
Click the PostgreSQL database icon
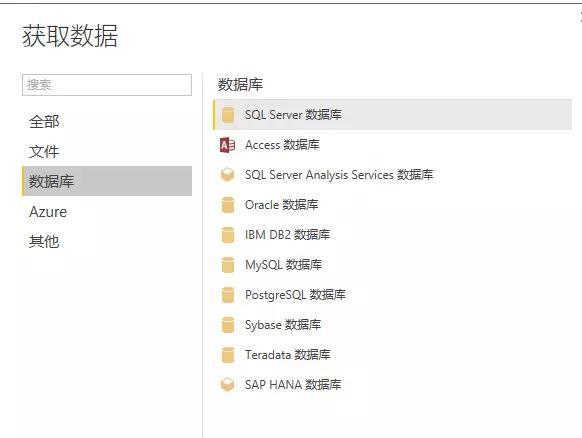pyautogui.click(x=228, y=295)
